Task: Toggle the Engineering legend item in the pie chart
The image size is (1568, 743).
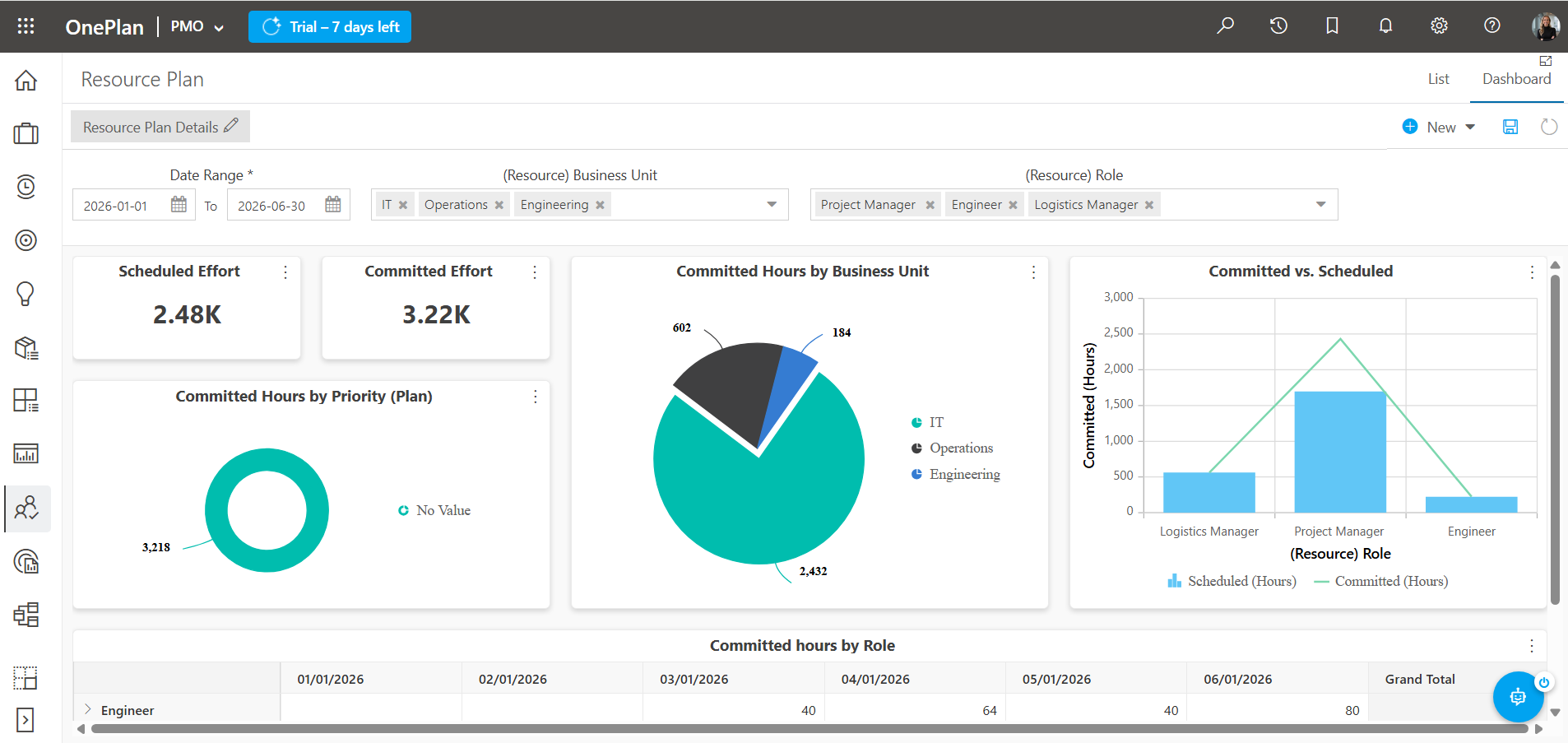Action: coord(956,474)
